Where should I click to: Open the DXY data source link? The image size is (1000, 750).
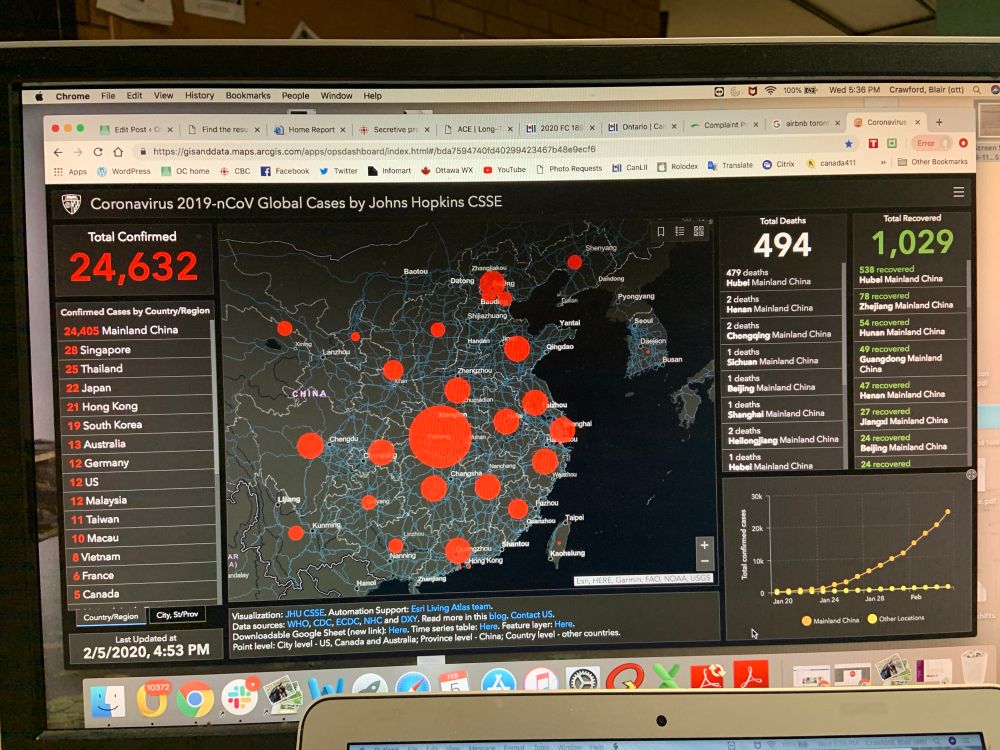click(x=408, y=619)
